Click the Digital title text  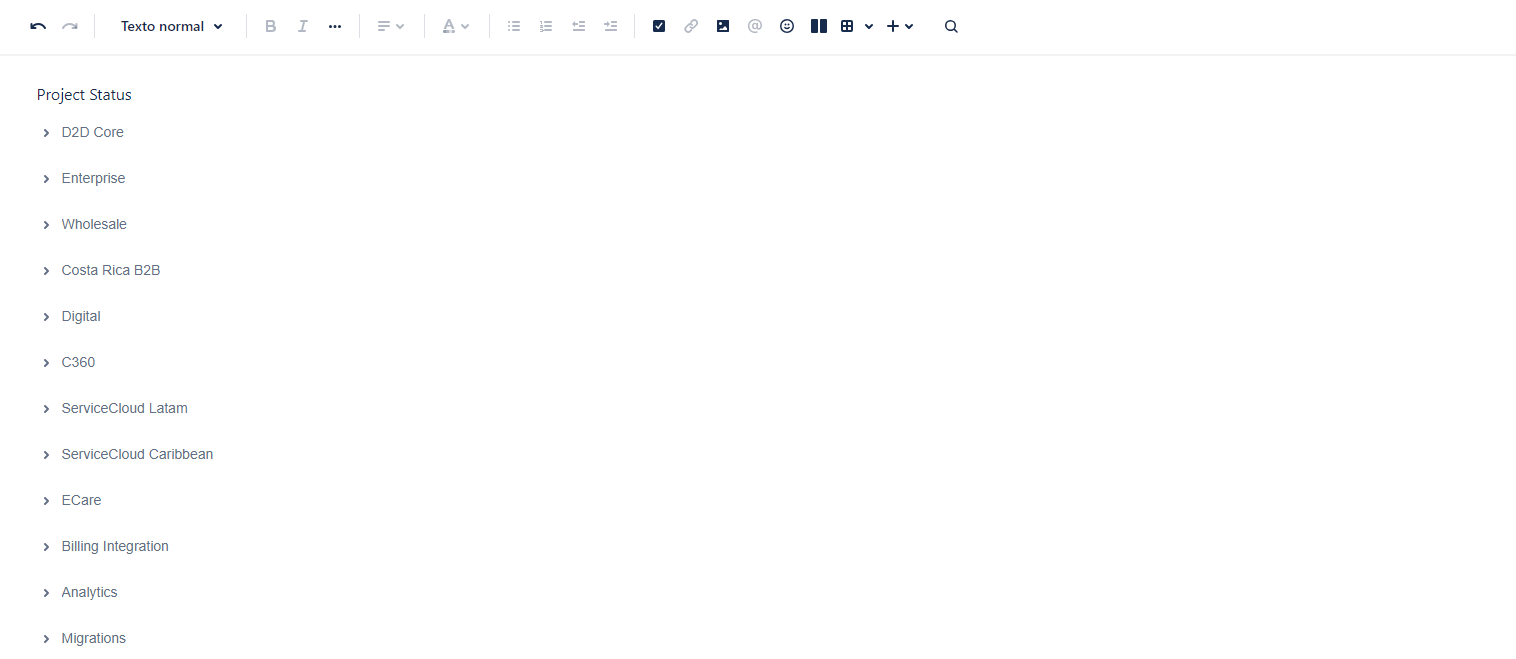pos(81,316)
